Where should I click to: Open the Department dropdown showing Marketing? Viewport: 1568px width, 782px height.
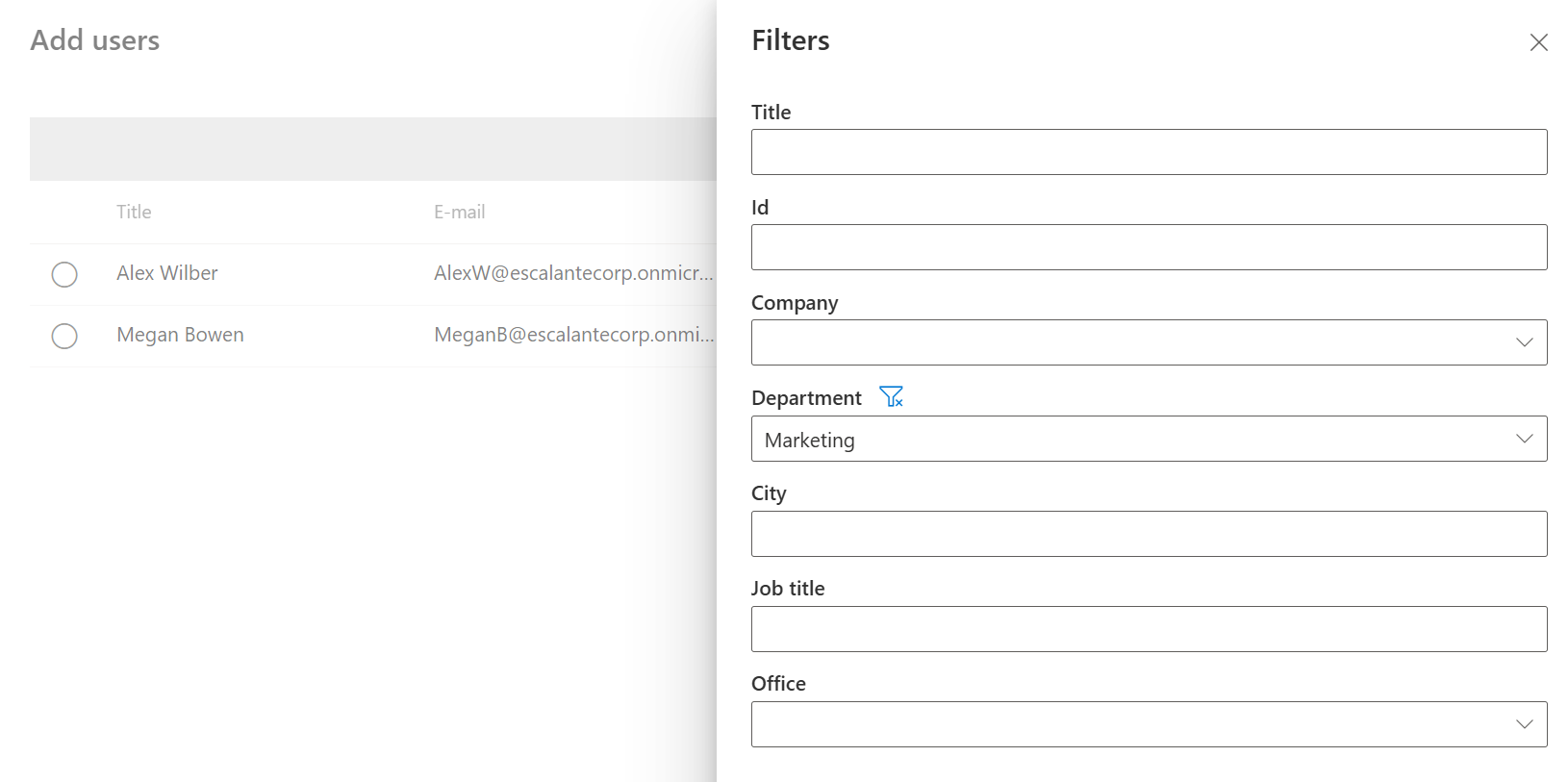(x=1135, y=439)
